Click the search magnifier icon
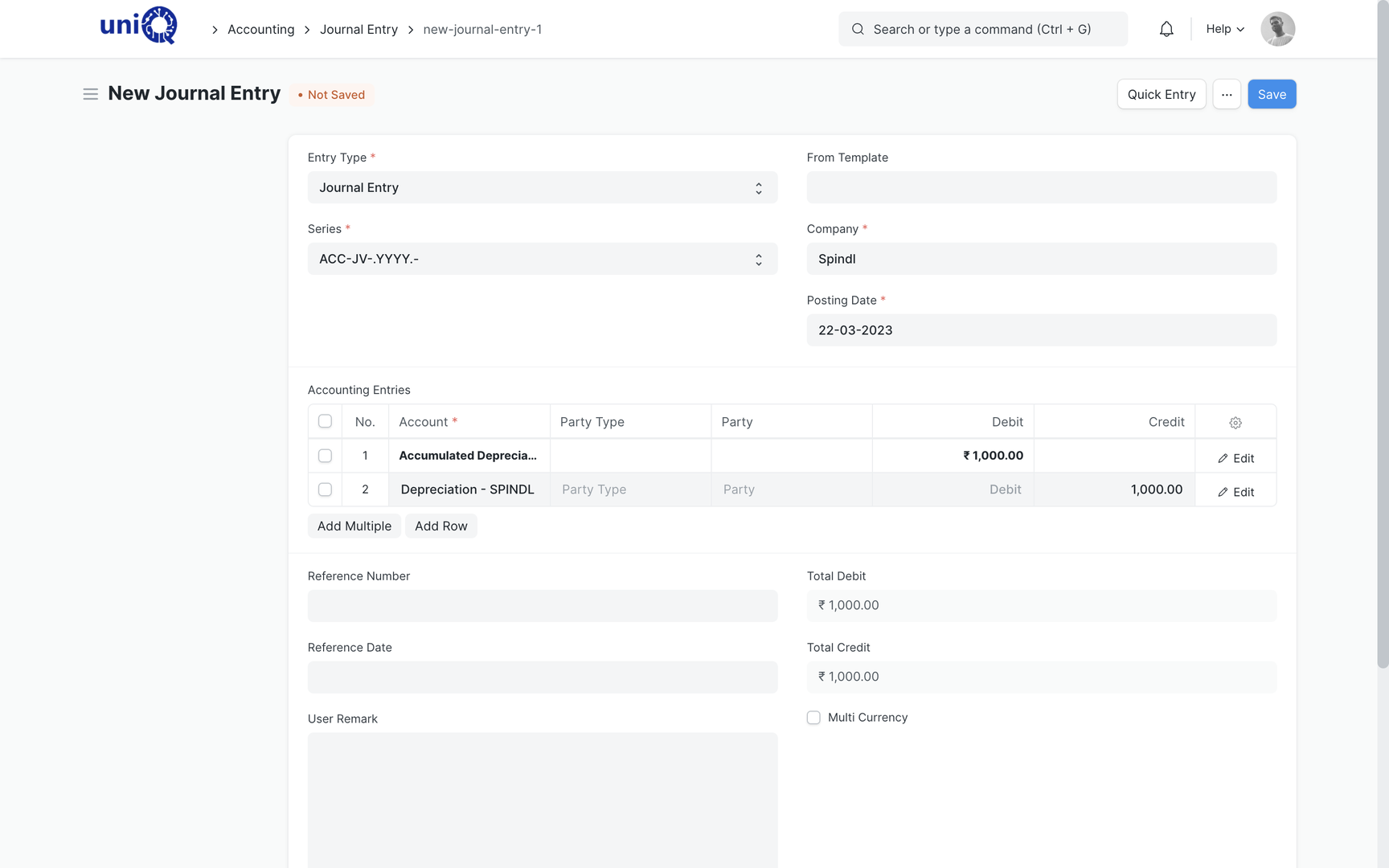The width and height of the screenshot is (1389, 868). (x=858, y=29)
